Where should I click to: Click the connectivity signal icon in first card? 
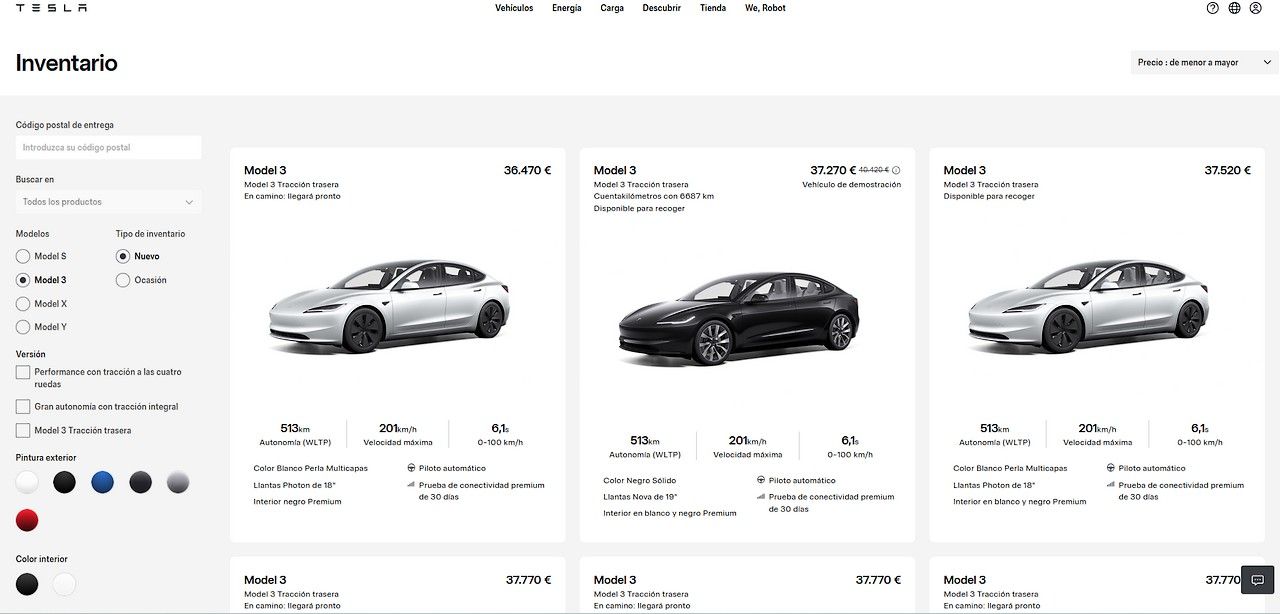(411, 485)
